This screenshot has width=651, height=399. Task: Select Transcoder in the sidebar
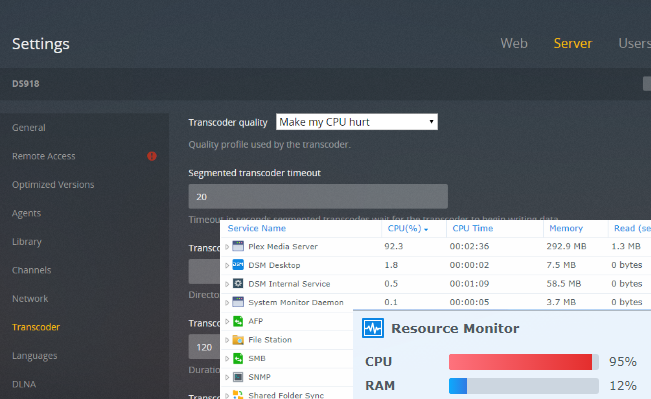(x=36, y=327)
